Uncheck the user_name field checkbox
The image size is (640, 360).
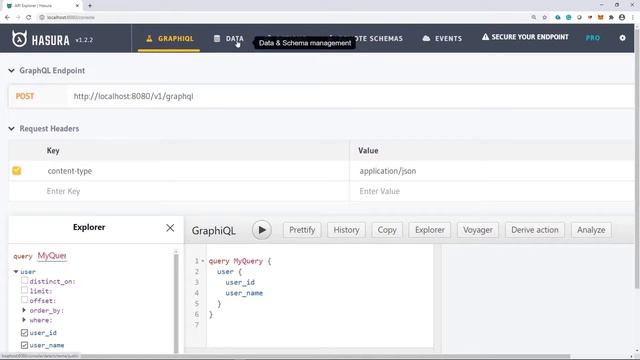pyautogui.click(x=24, y=345)
